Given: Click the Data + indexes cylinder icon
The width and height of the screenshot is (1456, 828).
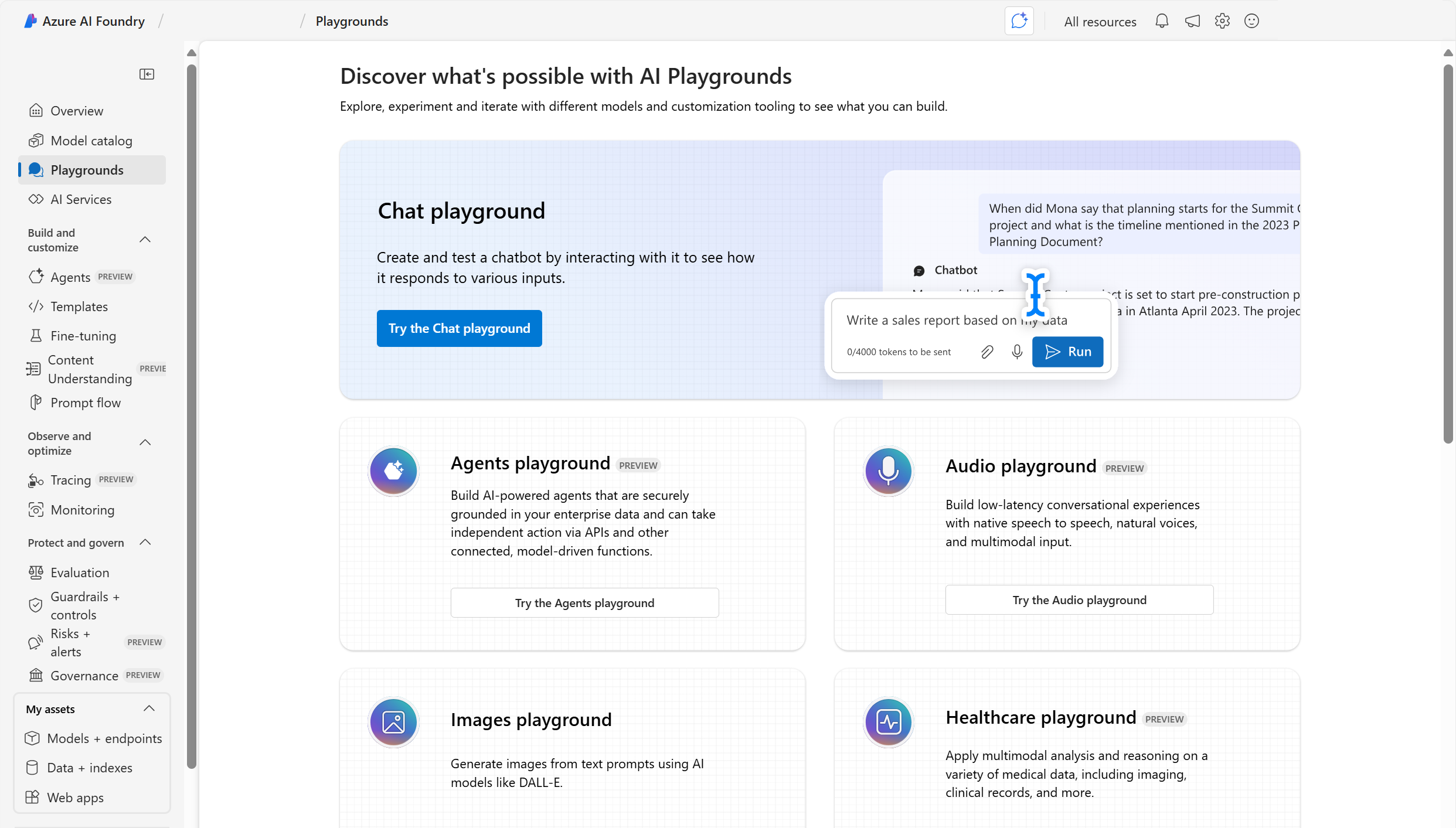Looking at the screenshot, I should tap(32, 767).
